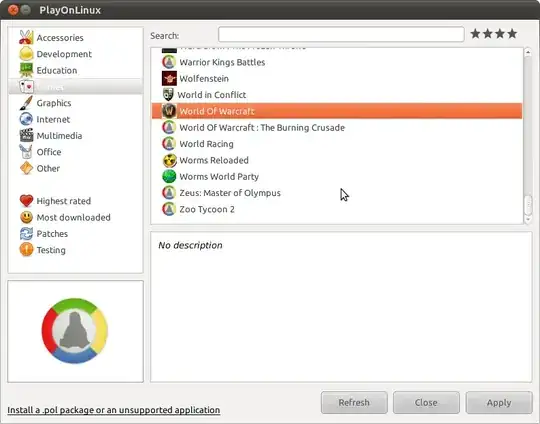This screenshot has width=540, height=424.
Task: Click the Graphics paintbrush icon
Action: click(26, 103)
